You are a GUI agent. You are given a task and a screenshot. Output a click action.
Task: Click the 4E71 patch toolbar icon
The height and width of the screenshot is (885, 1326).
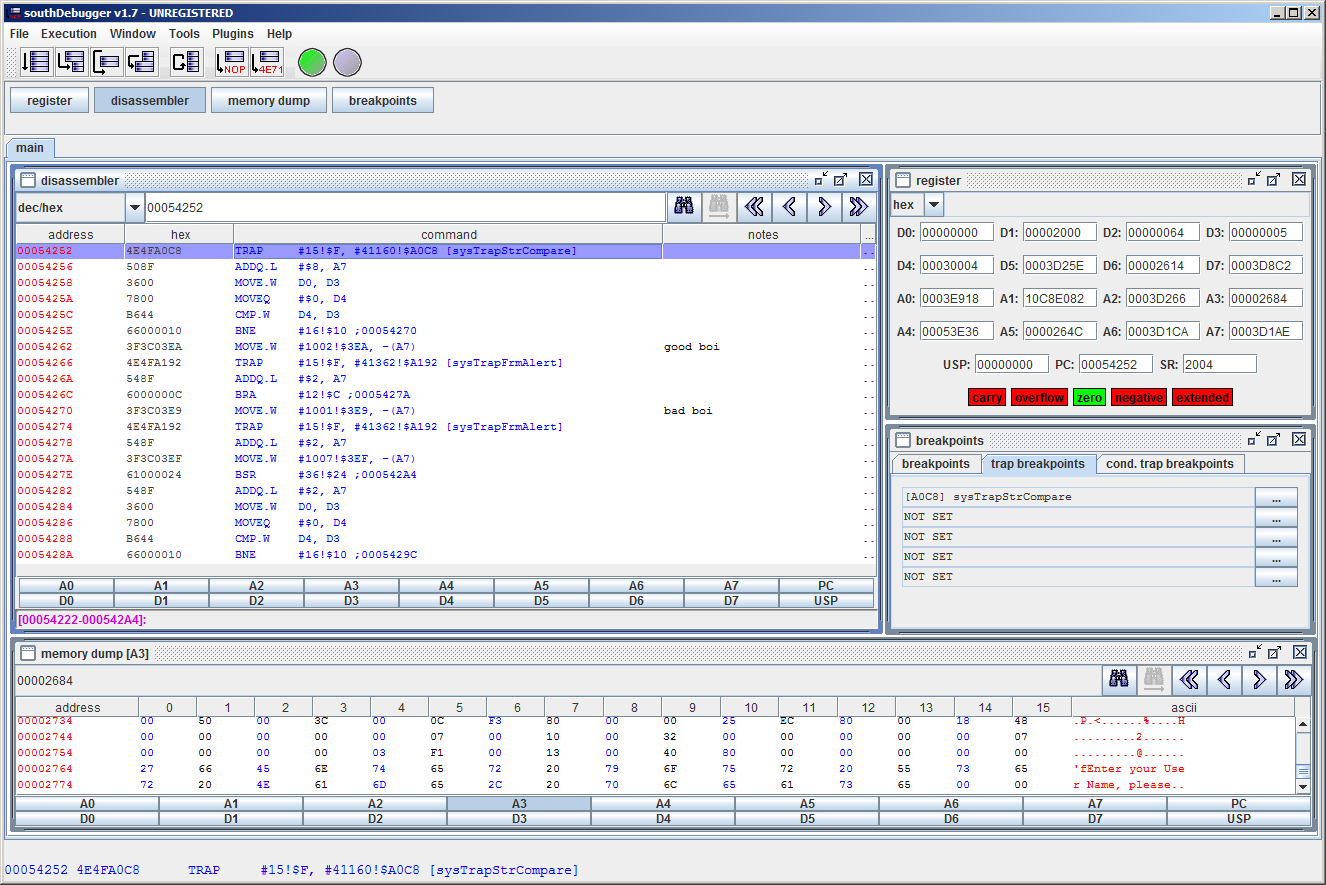[x=267, y=62]
